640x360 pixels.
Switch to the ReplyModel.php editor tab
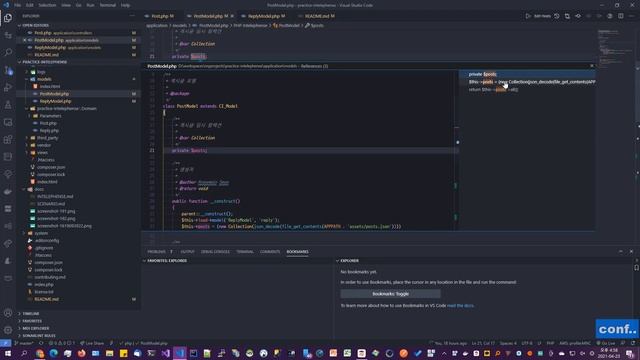263,16
